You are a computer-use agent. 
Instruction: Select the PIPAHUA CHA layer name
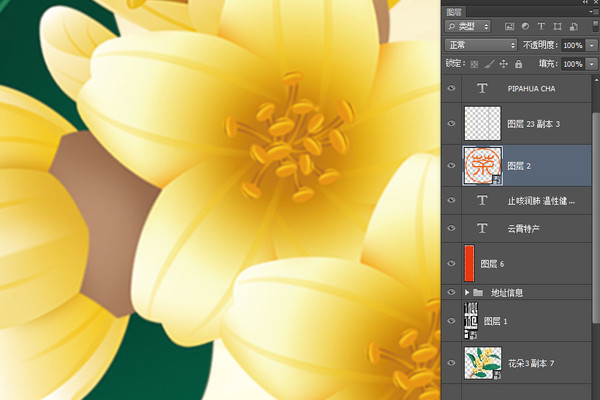(531, 89)
